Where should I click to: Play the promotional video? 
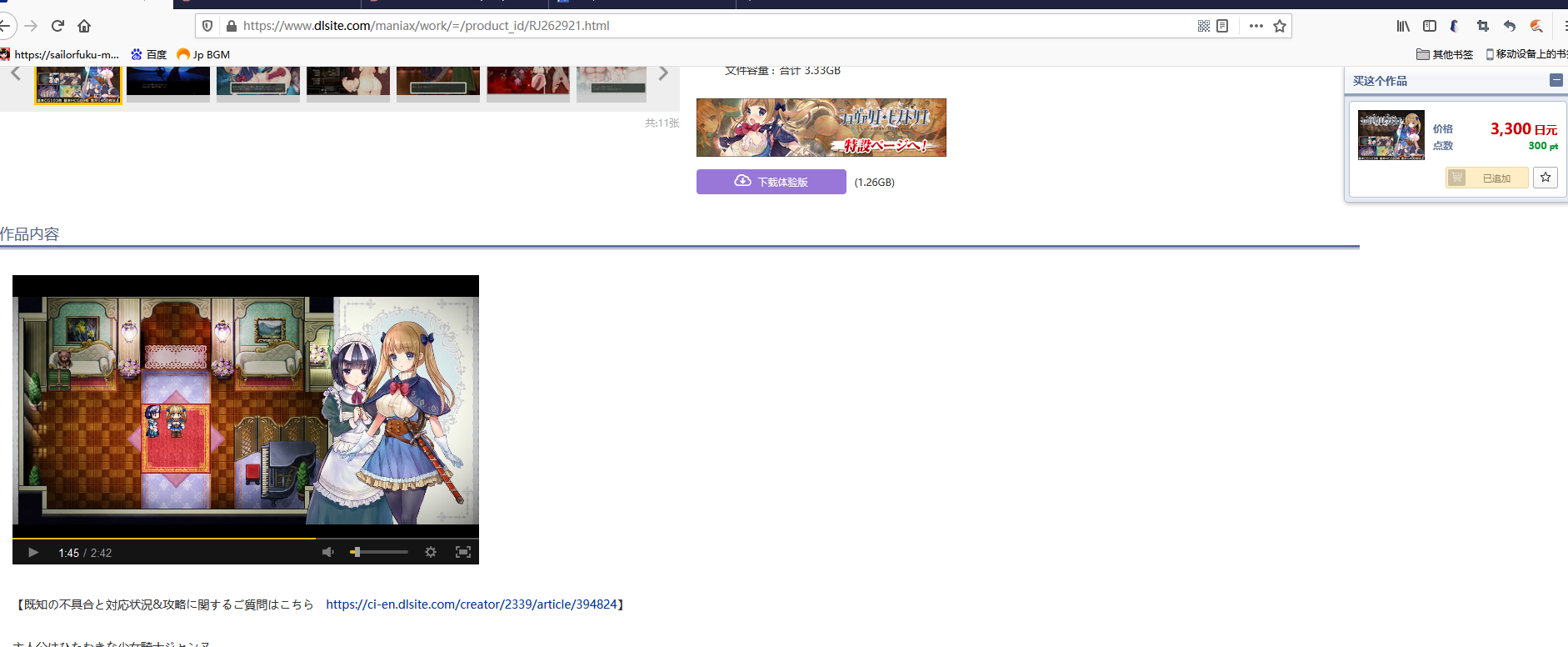point(33,553)
